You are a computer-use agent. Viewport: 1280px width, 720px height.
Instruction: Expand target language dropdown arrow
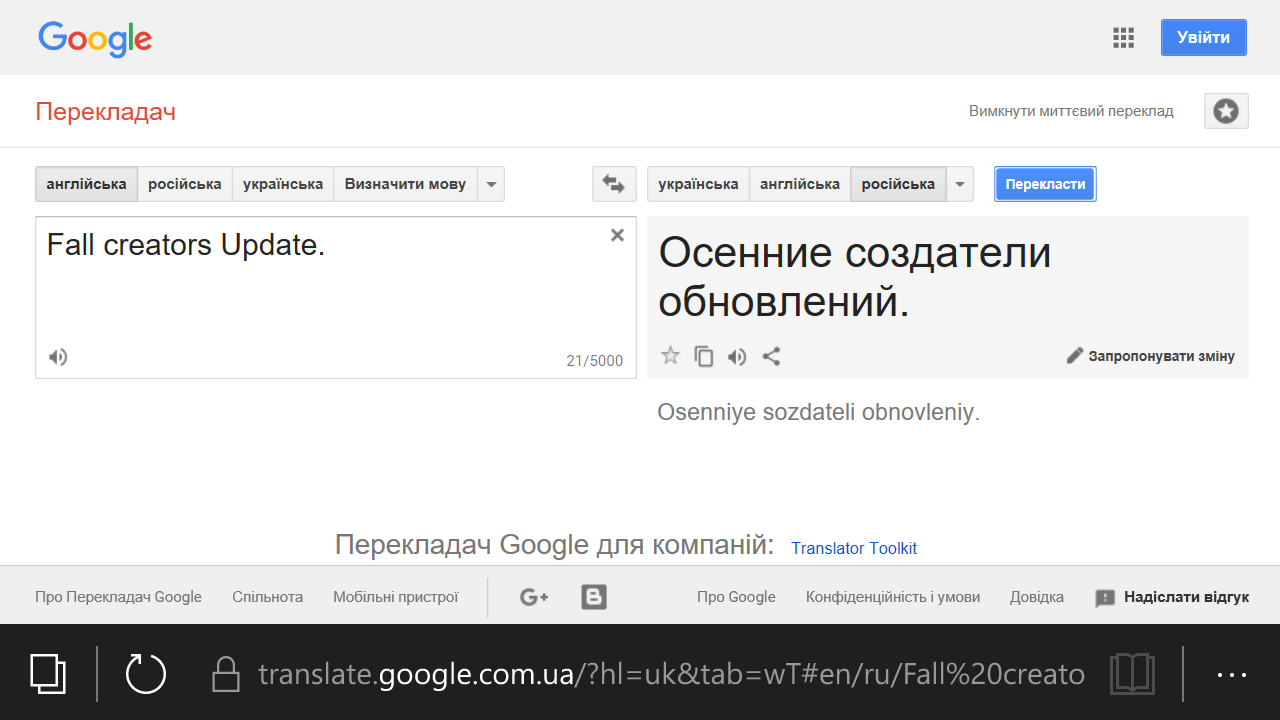(x=960, y=184)
